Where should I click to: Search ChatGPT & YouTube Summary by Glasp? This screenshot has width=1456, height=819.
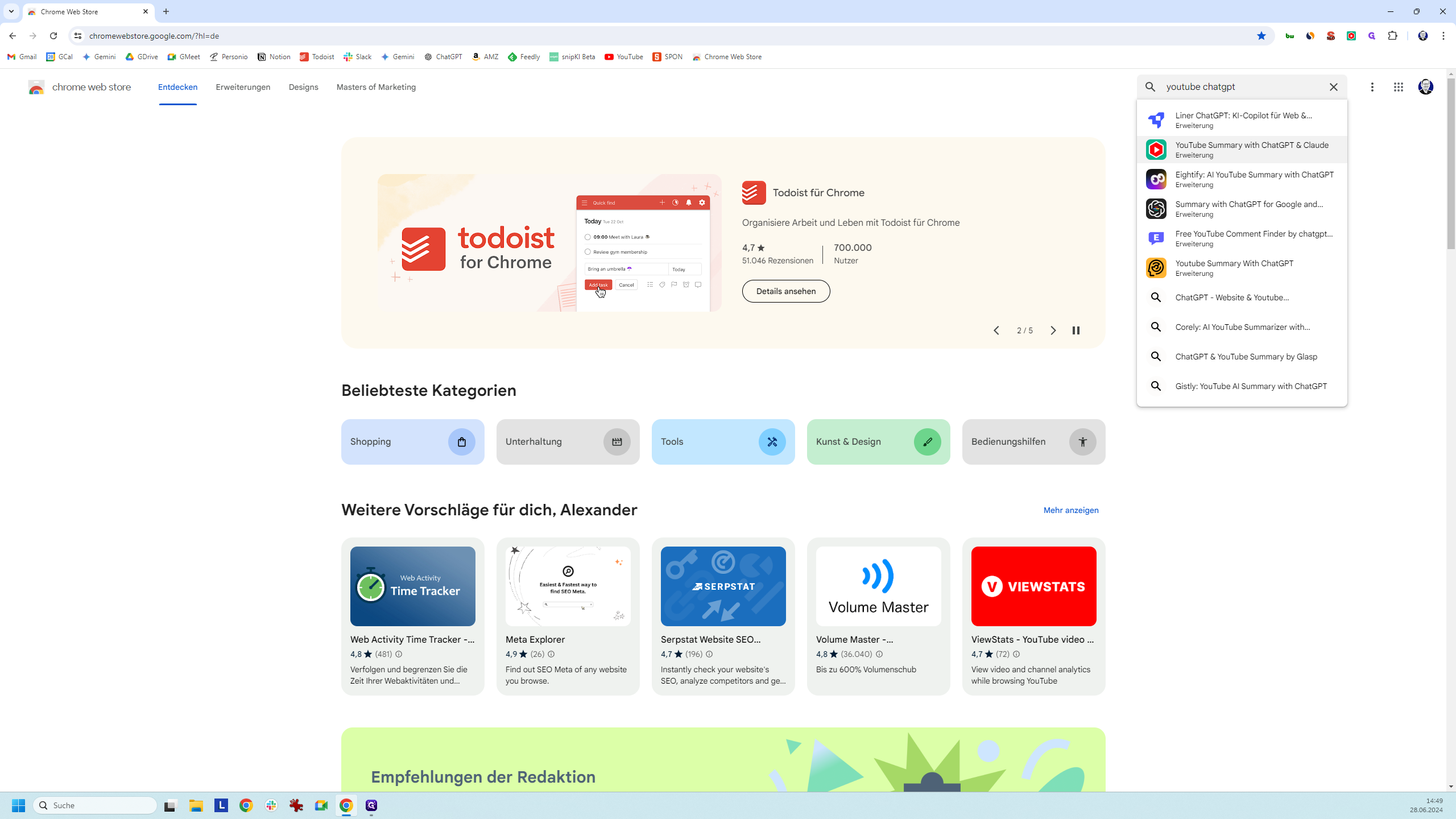[x=1242, y=357]
